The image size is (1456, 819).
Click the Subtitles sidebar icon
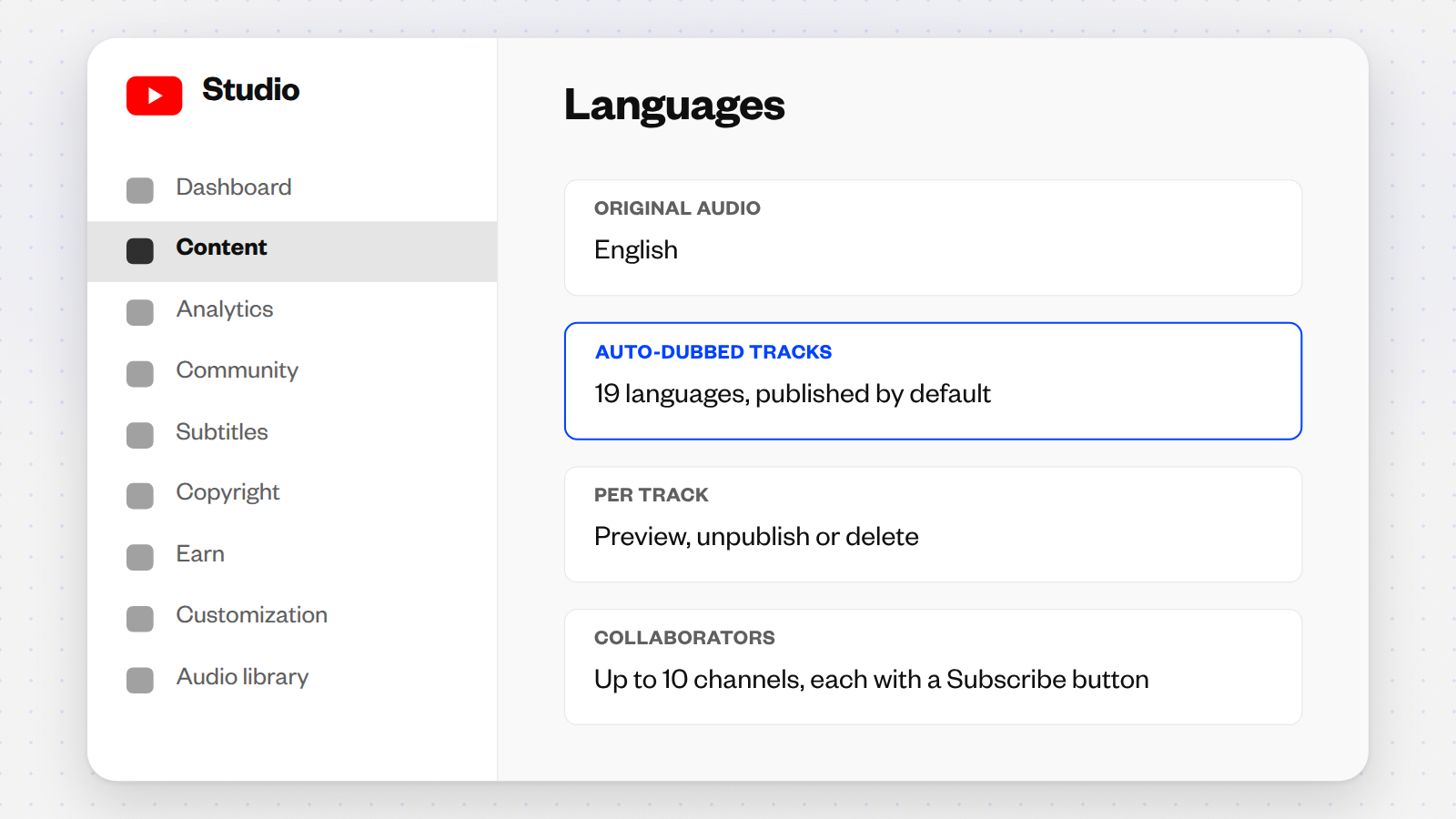[x=140, y=435]
